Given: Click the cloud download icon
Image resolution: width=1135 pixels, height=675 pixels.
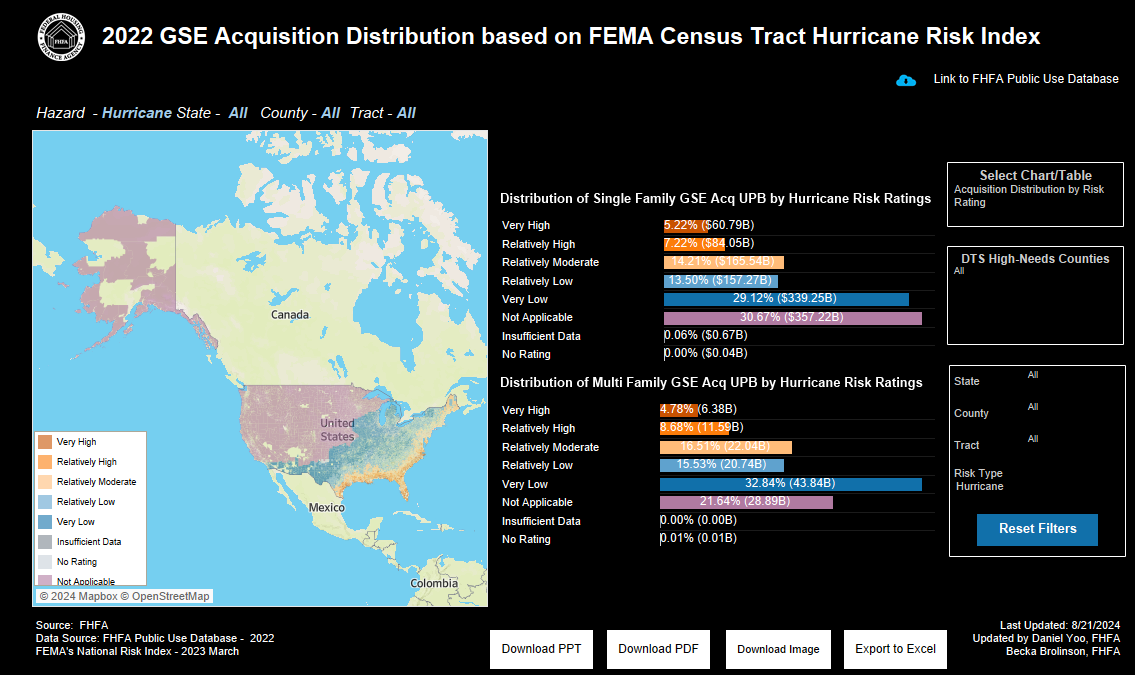Looking at the screenshot, I should point(906,80).
